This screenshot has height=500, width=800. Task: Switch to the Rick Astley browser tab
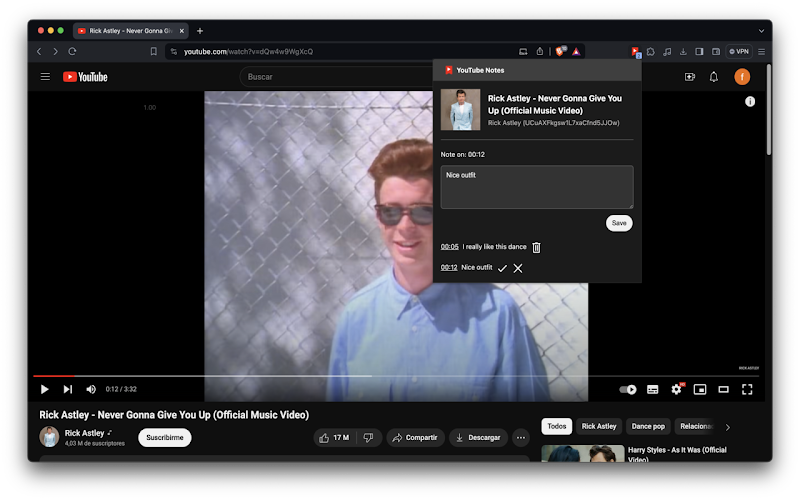pos(131,31)
